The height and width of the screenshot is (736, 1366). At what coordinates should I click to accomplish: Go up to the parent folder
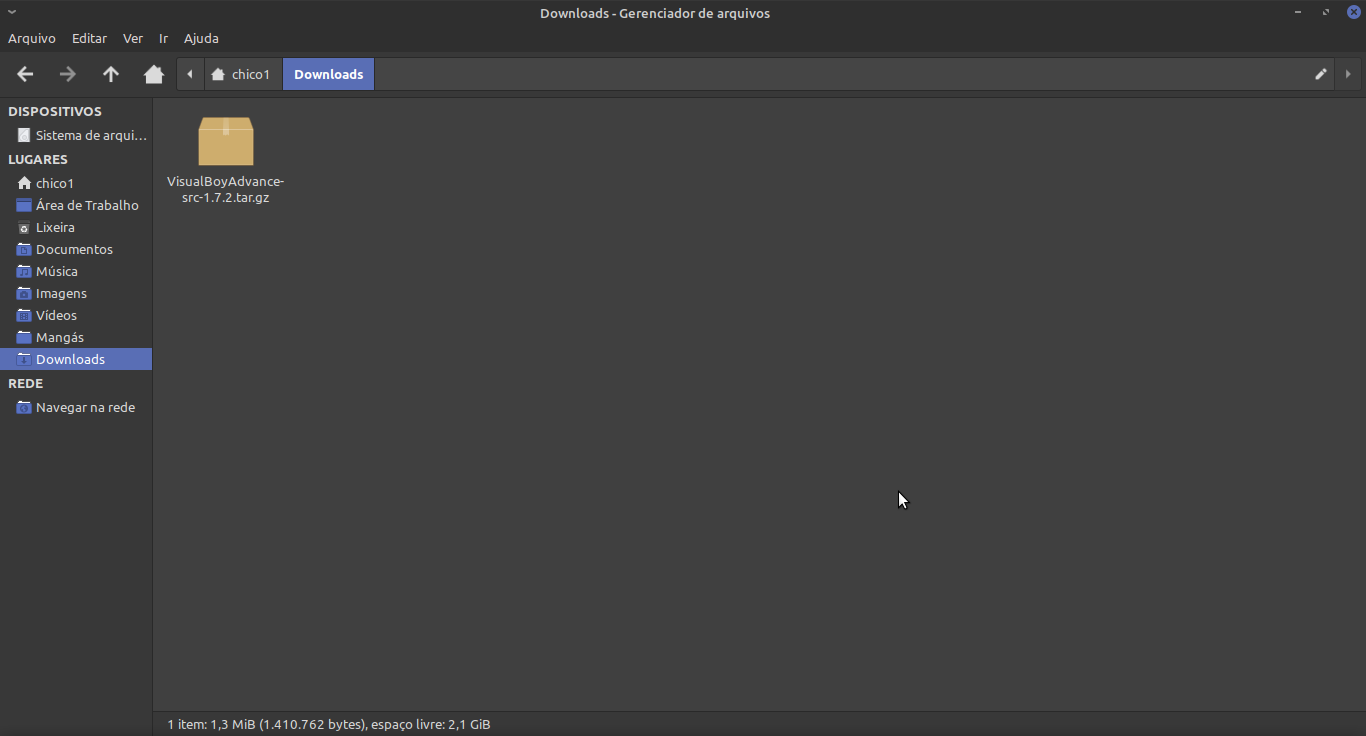[x=111, y=74]
